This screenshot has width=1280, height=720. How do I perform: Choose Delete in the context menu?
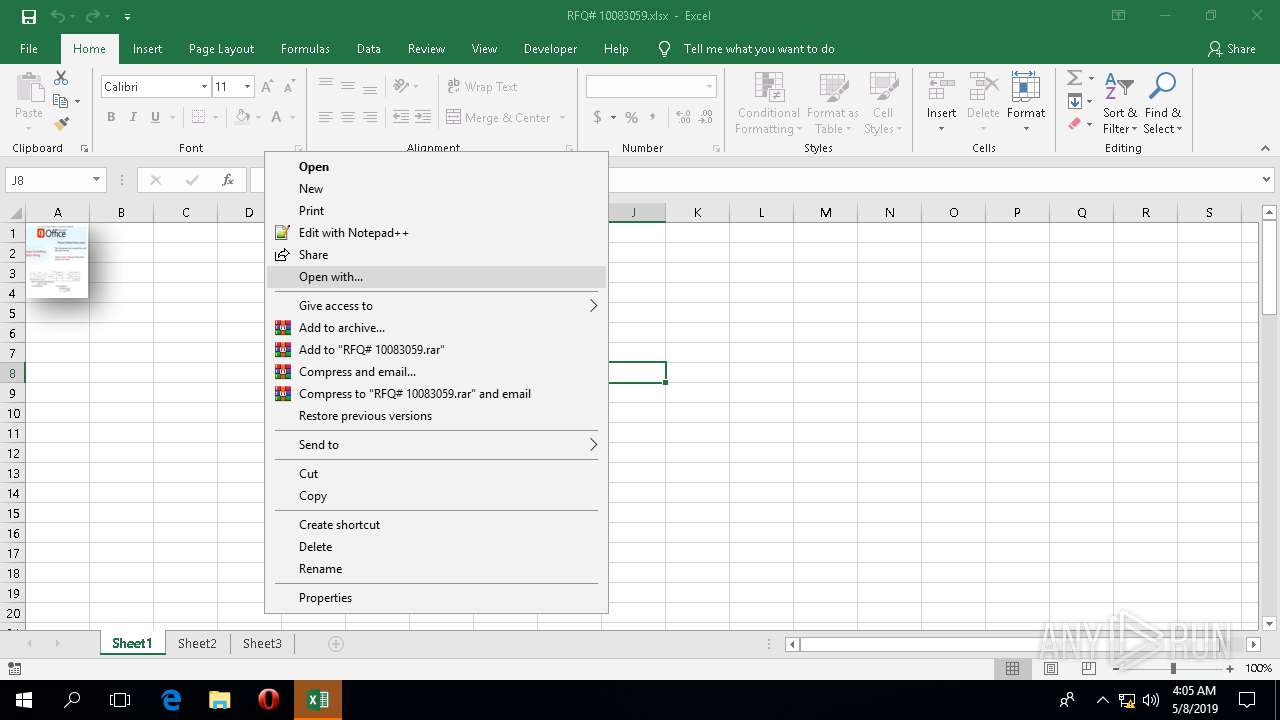click(436, 547)
